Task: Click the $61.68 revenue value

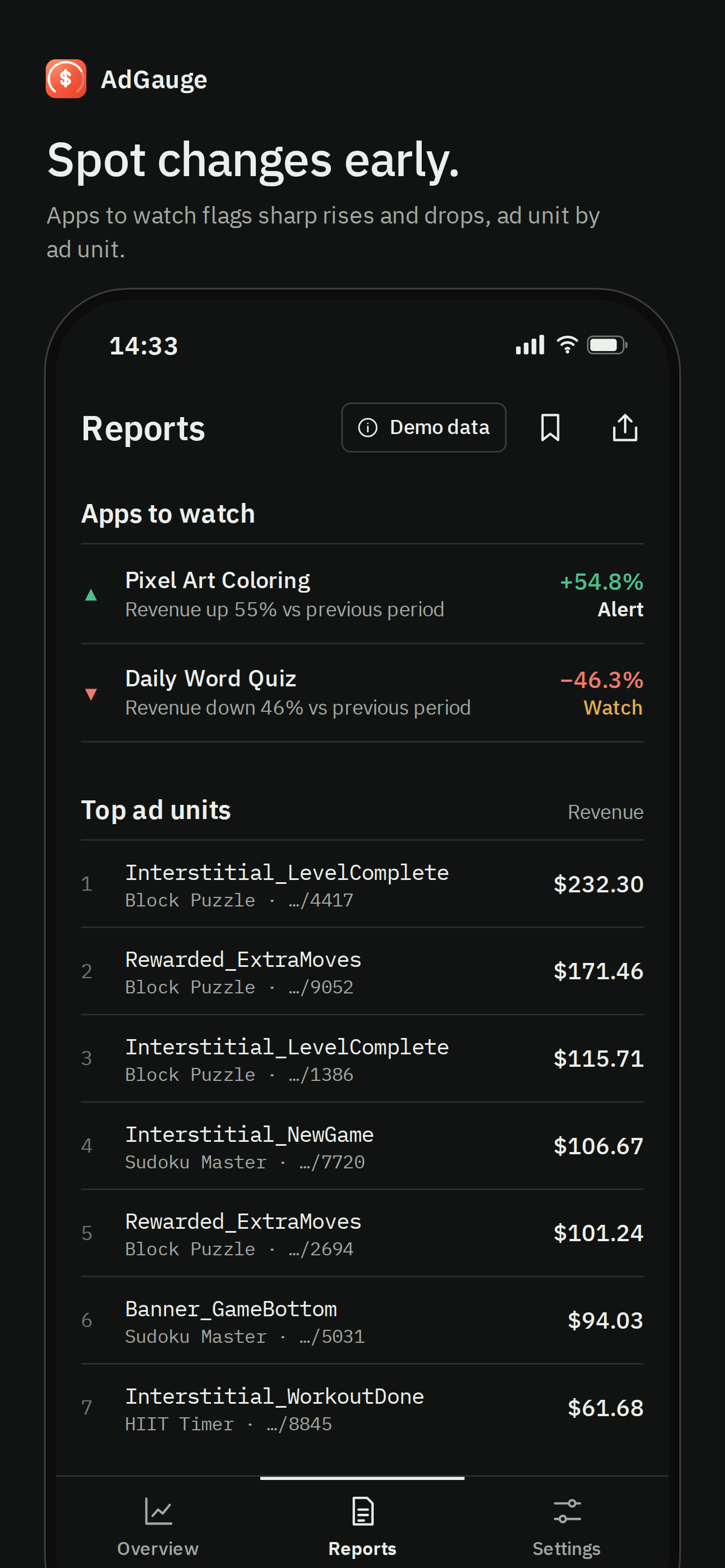Action: 606,1408
